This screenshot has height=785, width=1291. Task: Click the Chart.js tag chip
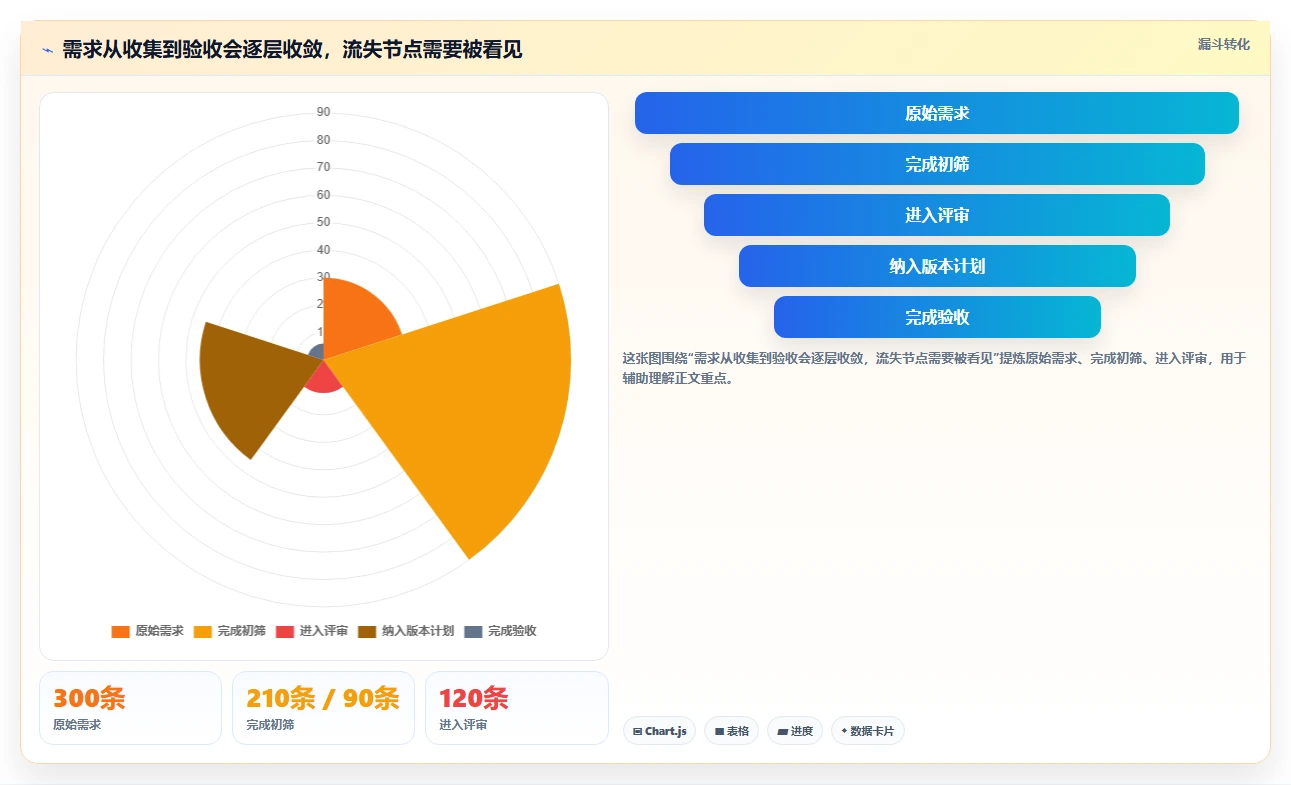pos(660,731)
